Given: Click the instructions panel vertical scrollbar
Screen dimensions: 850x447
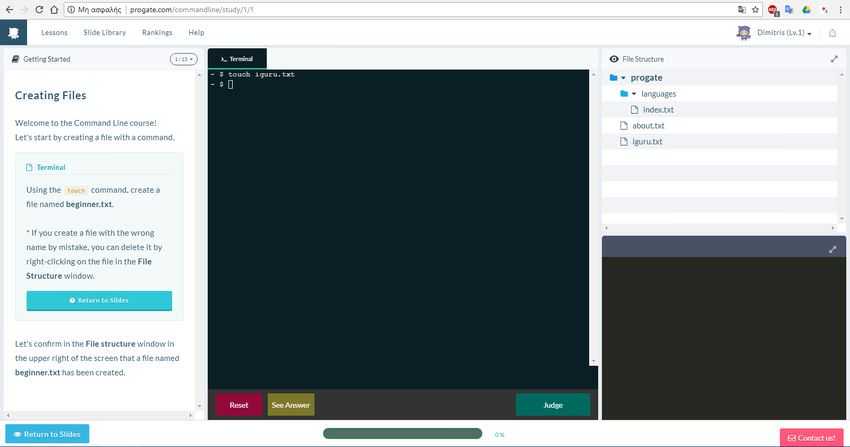Looking at the screenshot, I should (199, 240).
